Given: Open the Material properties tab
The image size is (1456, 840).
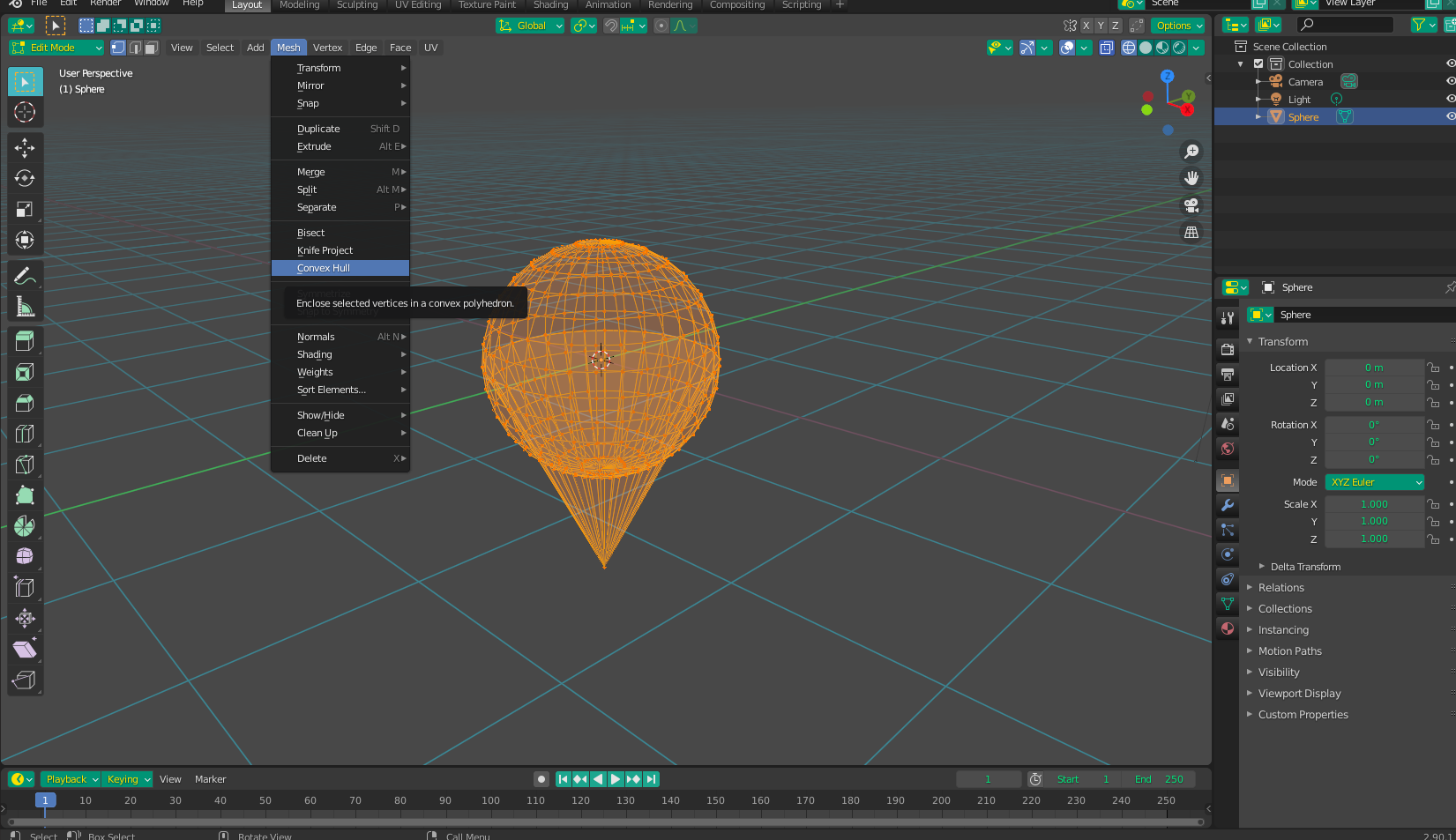Looking at the screenshot, I should pos(1228,628).
